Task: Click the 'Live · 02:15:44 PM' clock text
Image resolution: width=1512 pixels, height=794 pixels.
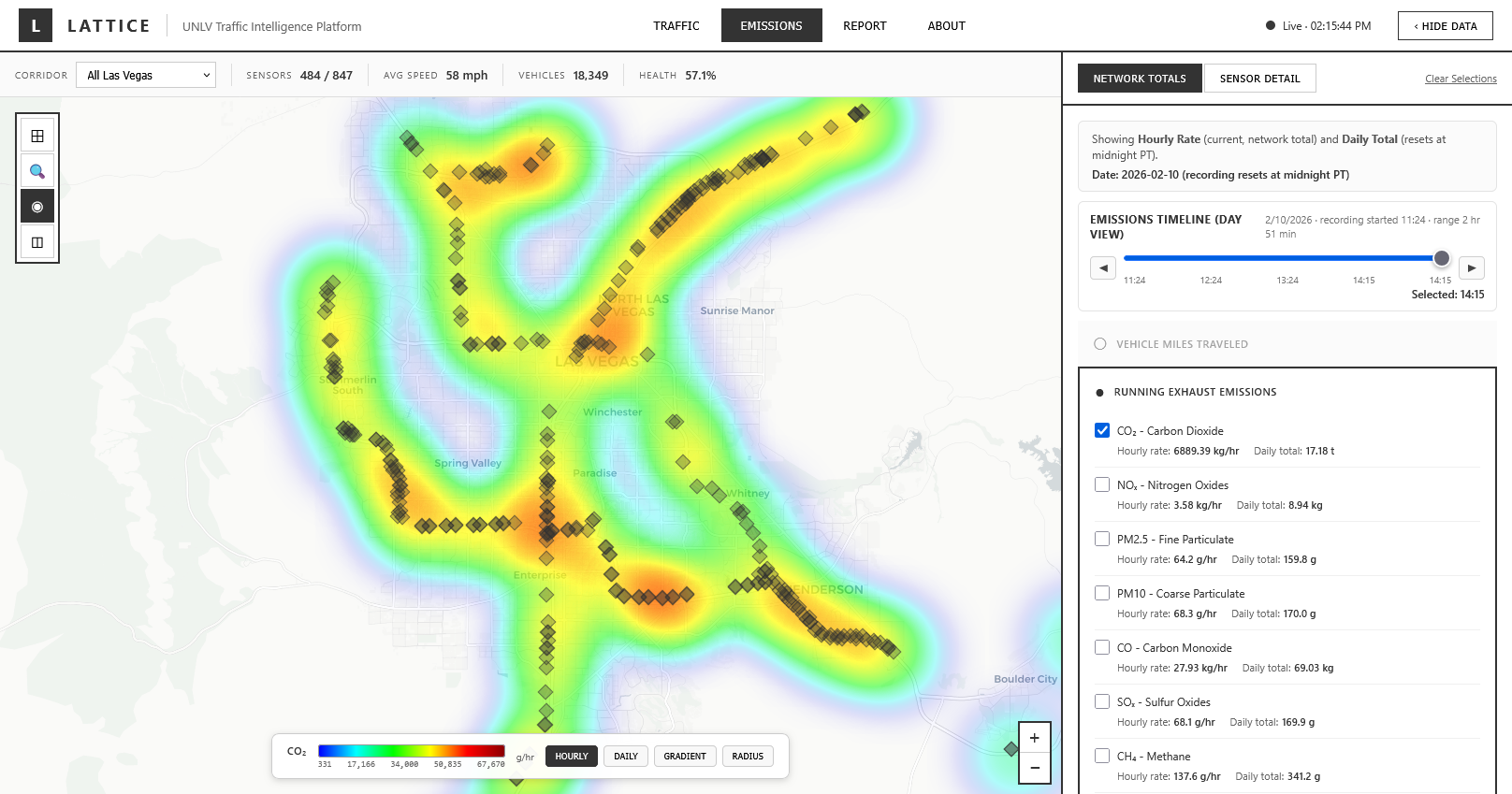Action: tap(1327, 26)
